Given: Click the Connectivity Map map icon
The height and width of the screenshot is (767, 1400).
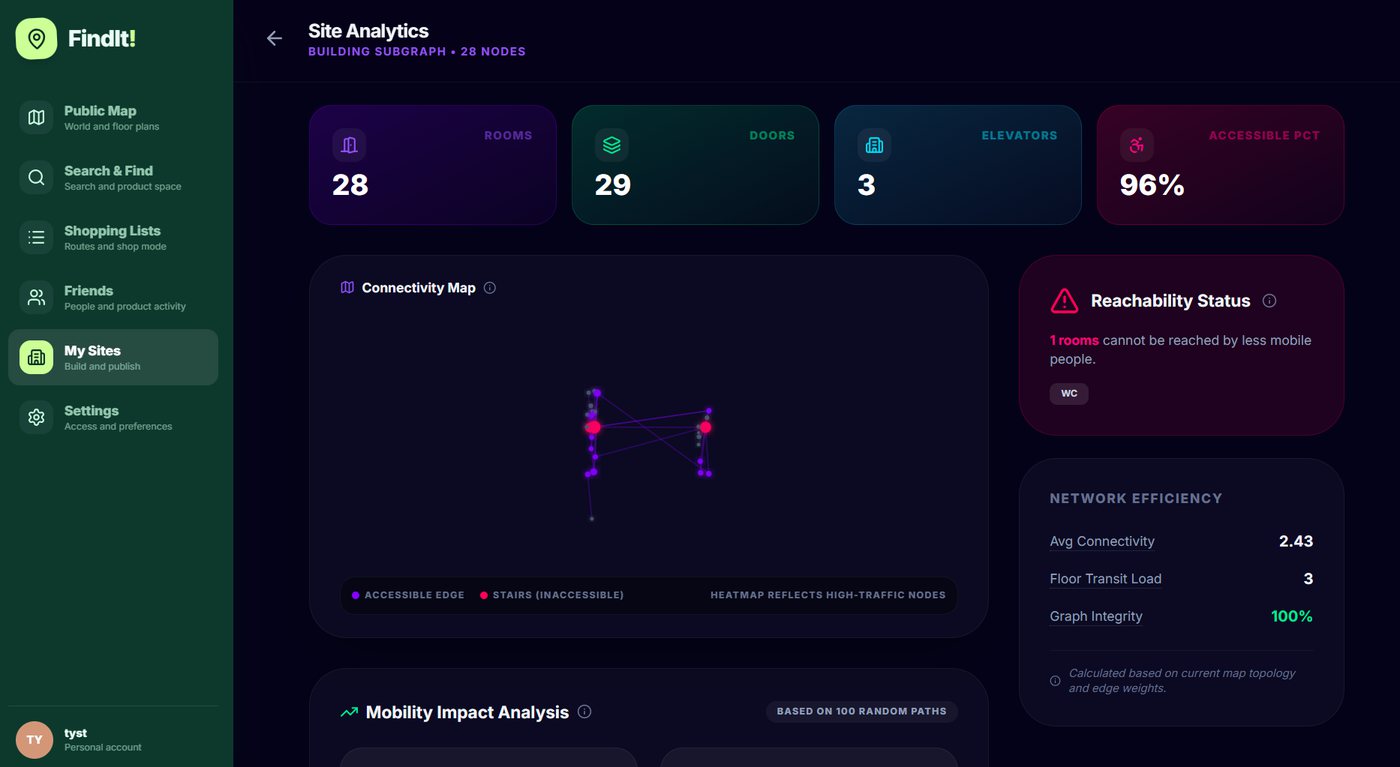Looking at the screenshot, I should (x=347, y=288).
